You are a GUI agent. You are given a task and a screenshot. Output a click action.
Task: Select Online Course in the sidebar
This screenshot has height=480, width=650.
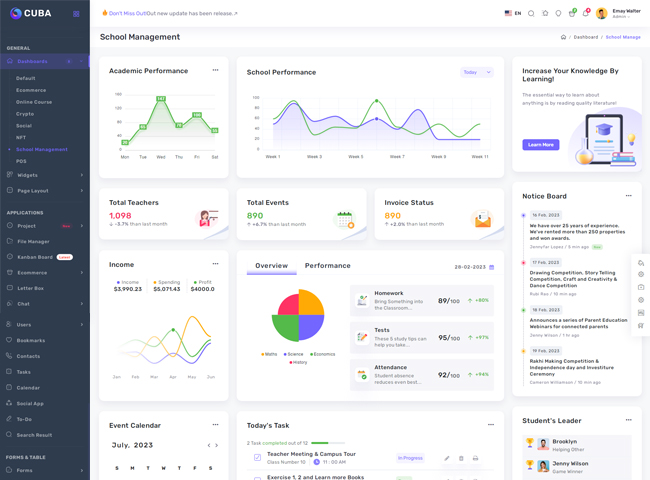pyautogui.click(x=34, y=102)
